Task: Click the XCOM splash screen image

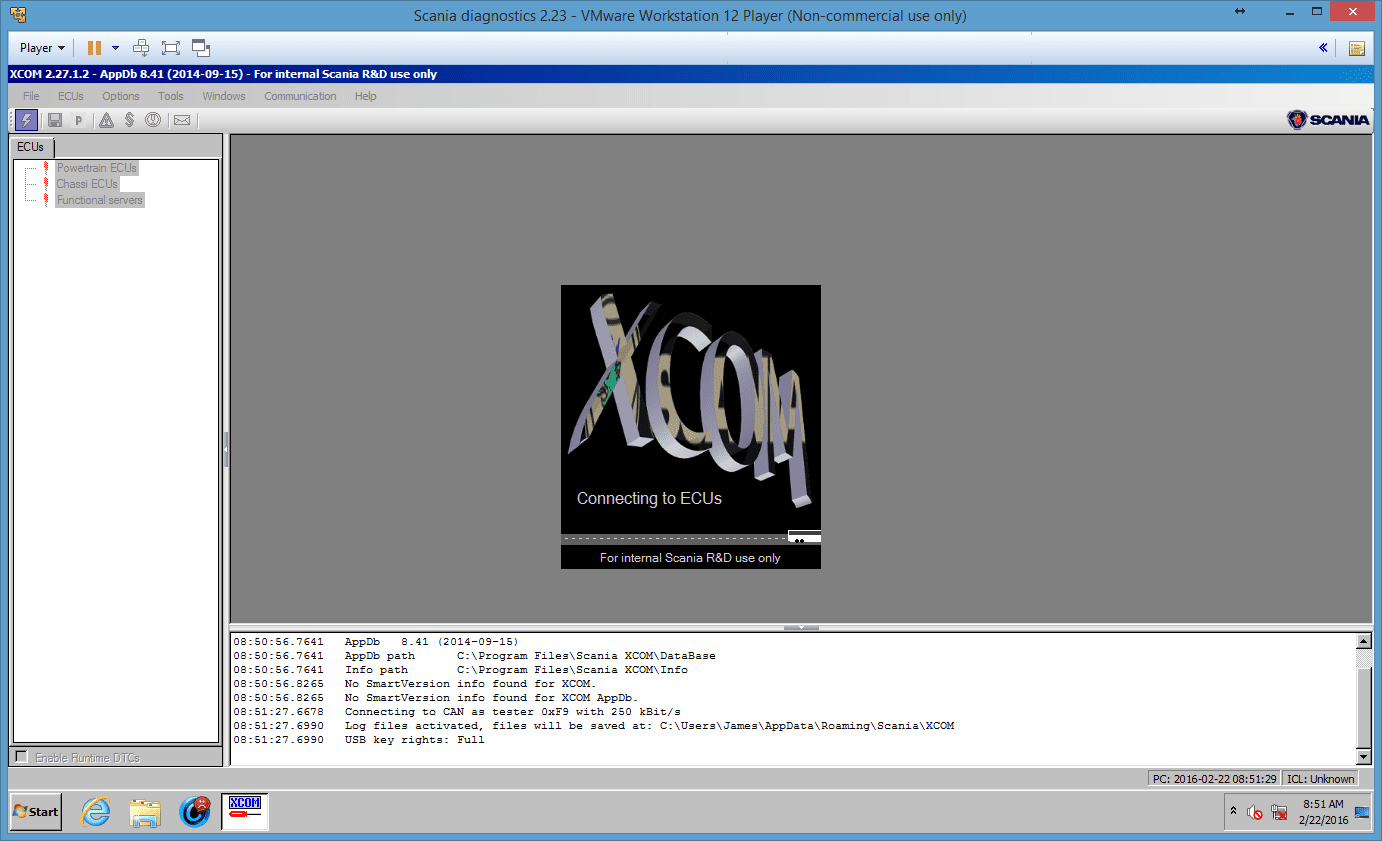Action: point(691,427)
